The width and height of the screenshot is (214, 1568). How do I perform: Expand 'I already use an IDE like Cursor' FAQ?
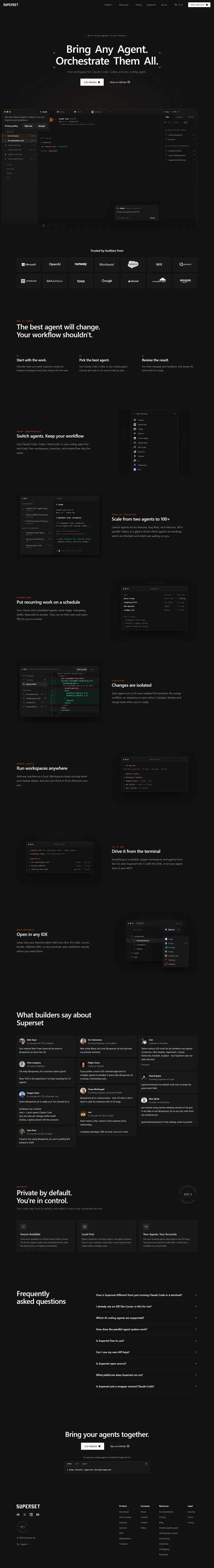click(146, 1306)
